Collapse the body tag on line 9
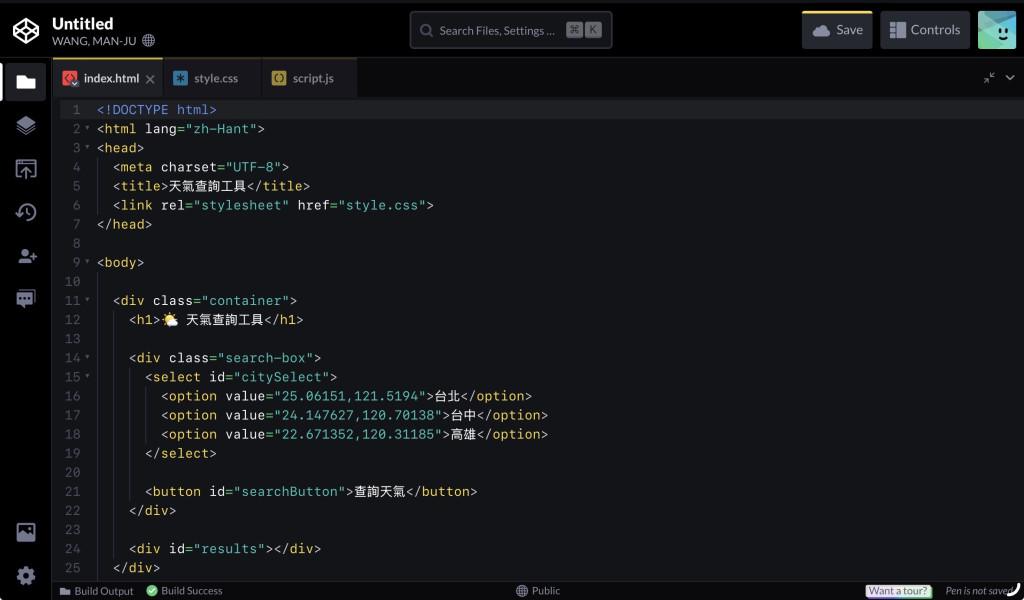1024x600 pixels. click(x=88, y=261)
